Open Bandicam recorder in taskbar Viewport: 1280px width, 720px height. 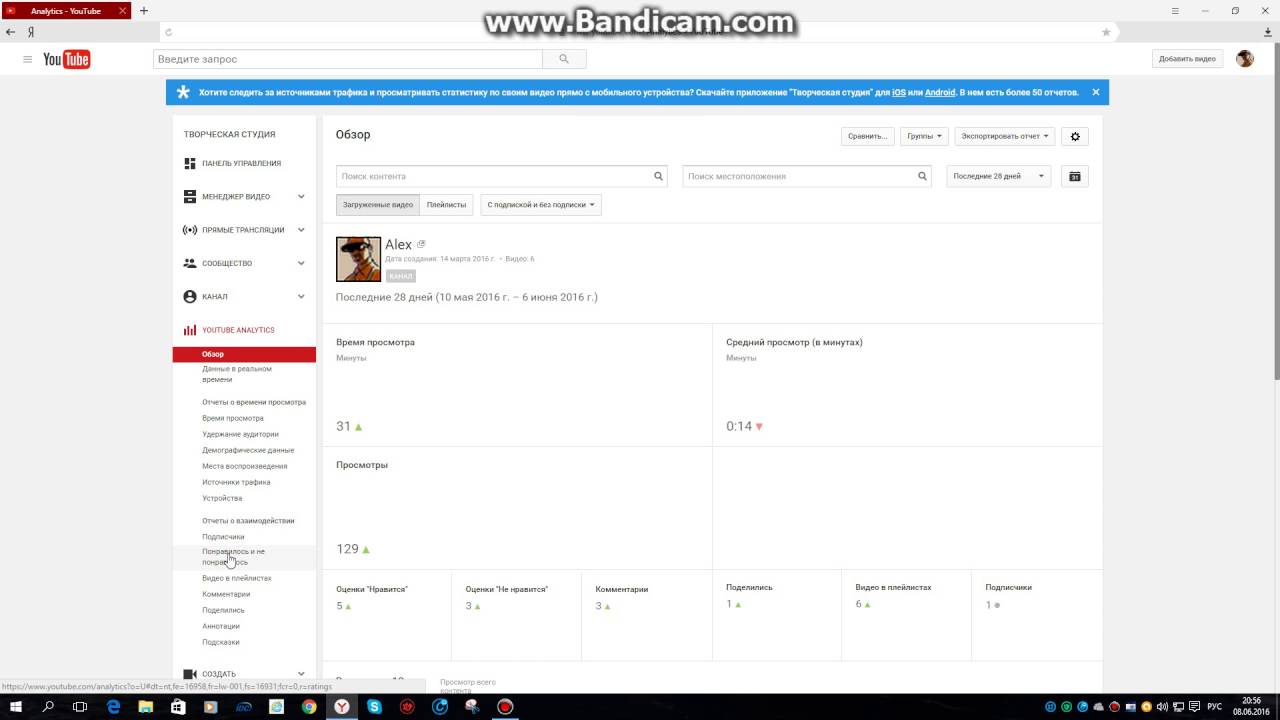(505, 707)
